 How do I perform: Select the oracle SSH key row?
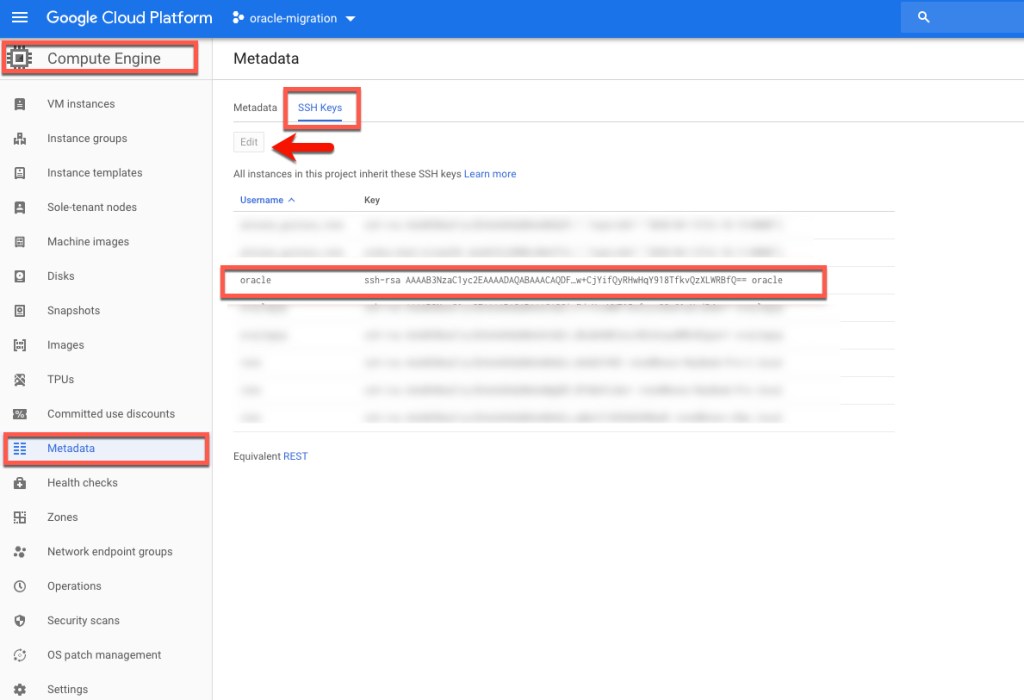click(523, 281)
